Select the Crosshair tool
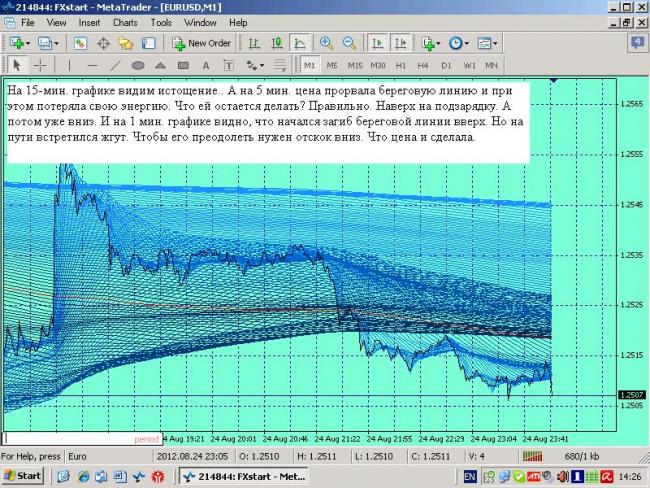Viewport: 650px width, 488px height. tap(40, 66)
